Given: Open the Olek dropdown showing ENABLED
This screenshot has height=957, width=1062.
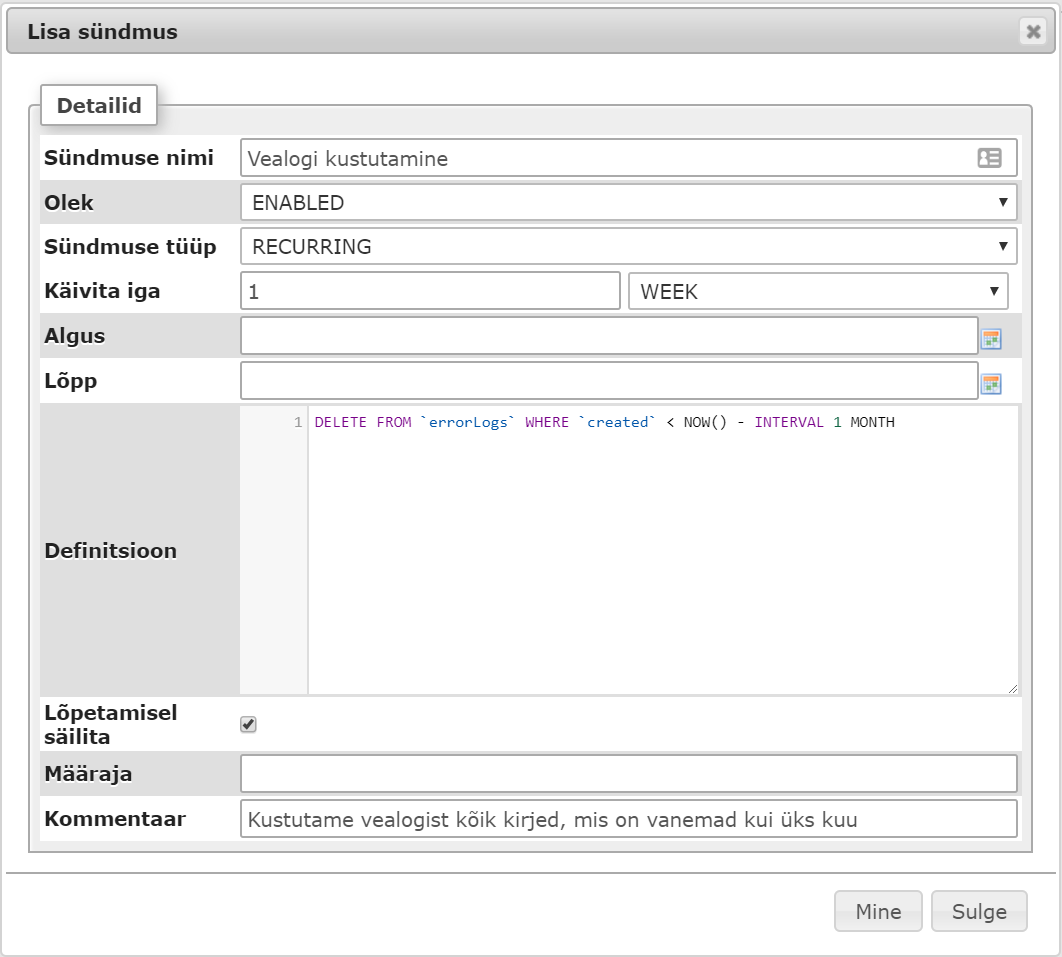Looking at the screenshot, I should coord(628,203).
